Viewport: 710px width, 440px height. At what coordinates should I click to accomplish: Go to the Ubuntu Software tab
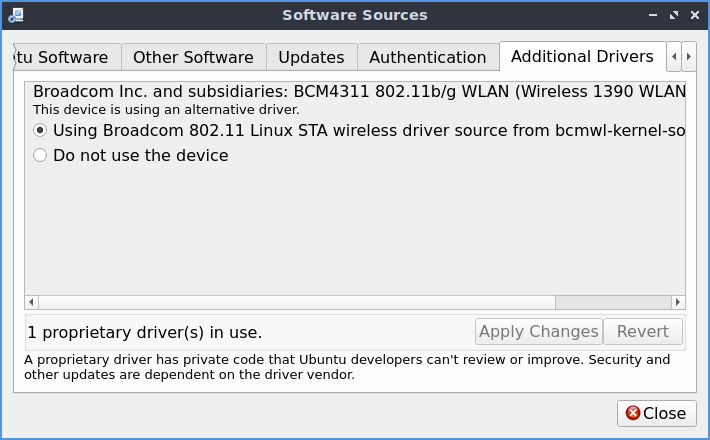[67, 57]
